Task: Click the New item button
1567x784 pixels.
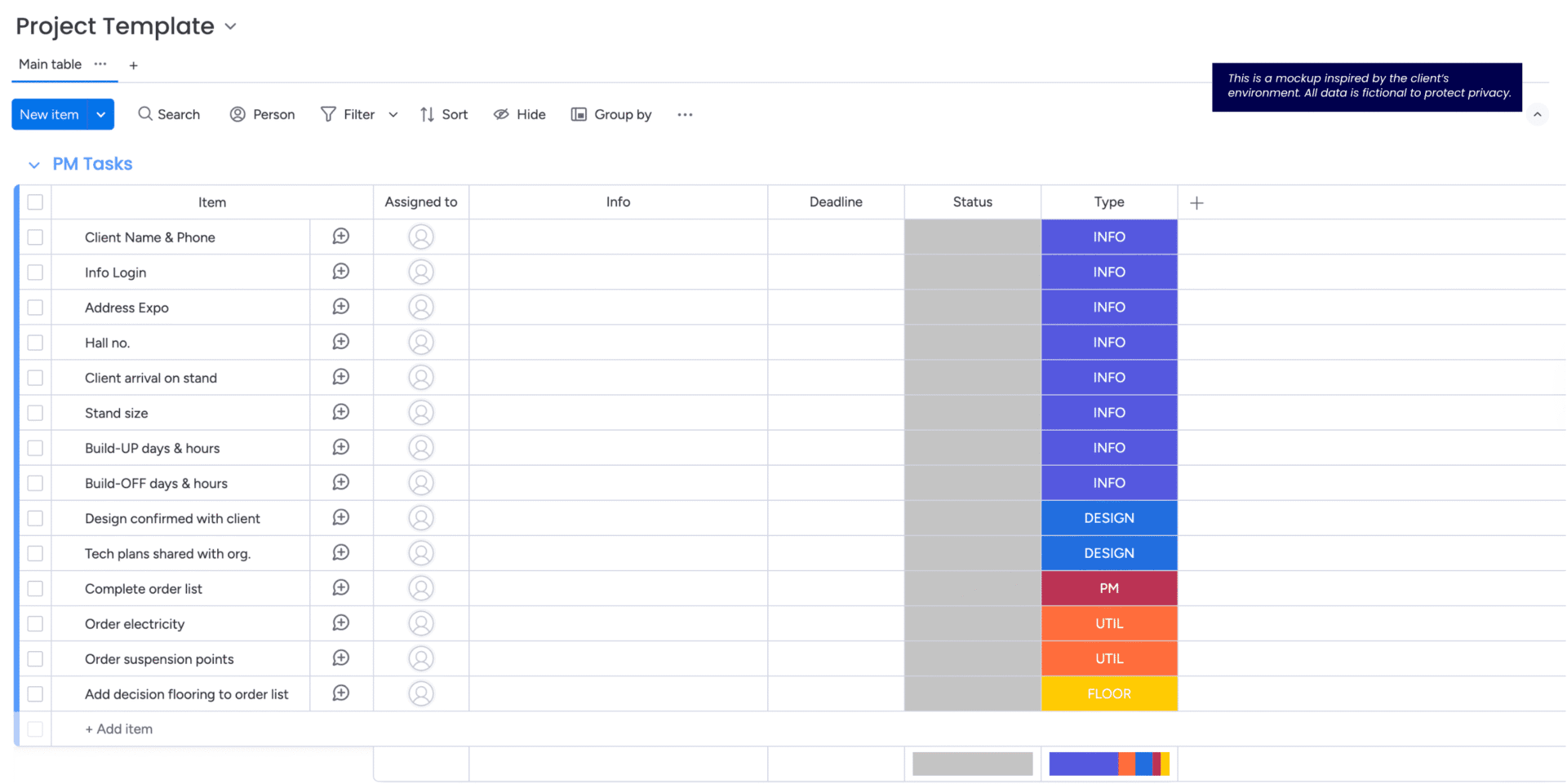Action: coord(50,114)
